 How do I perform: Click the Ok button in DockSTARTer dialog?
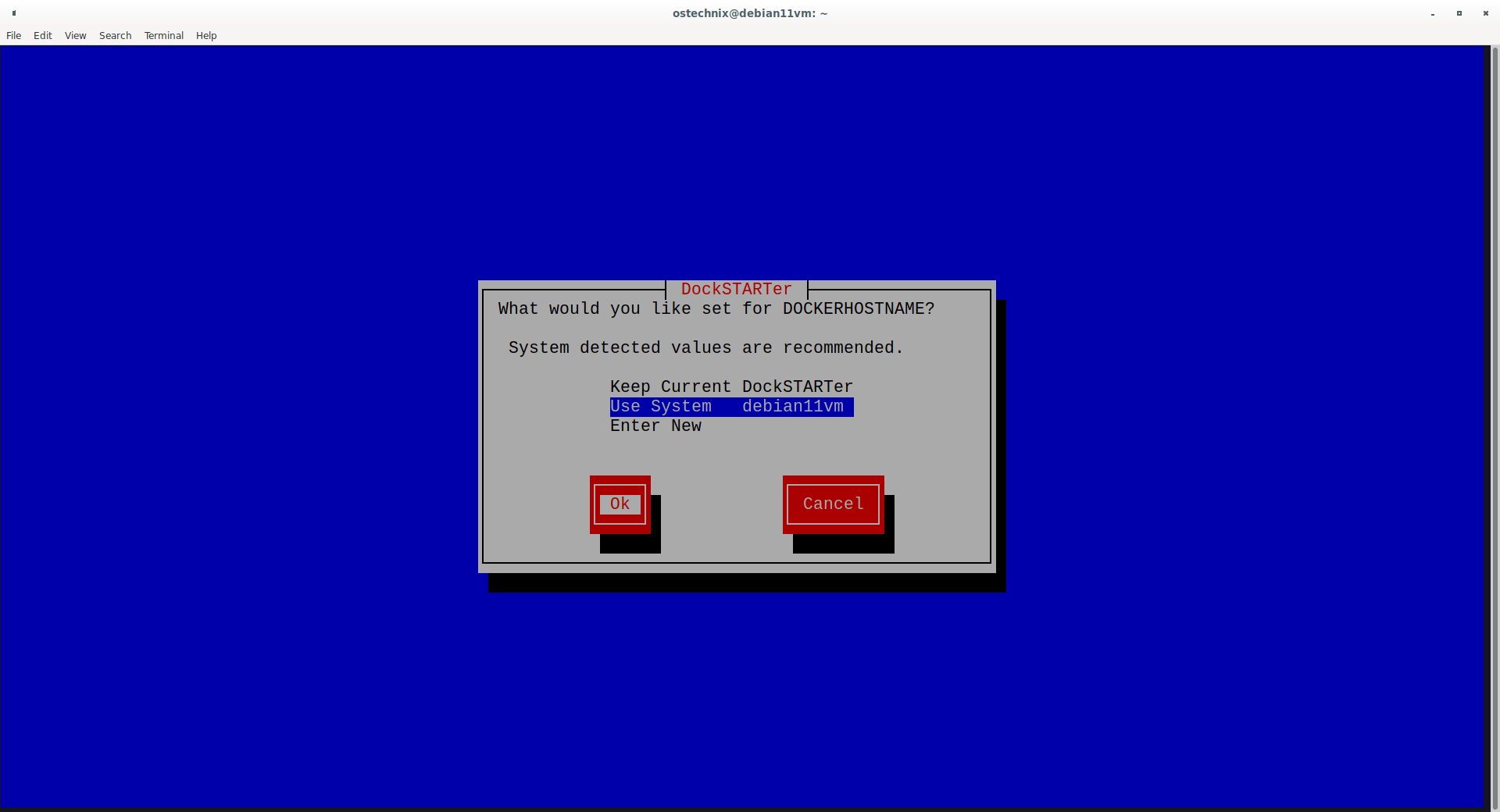pos(620,504)
